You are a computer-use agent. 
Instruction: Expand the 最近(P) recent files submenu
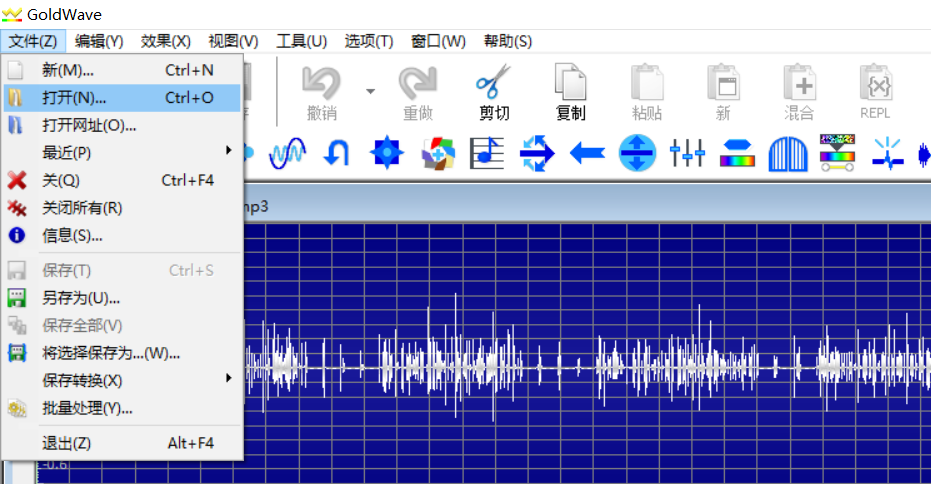click(122, 153)
